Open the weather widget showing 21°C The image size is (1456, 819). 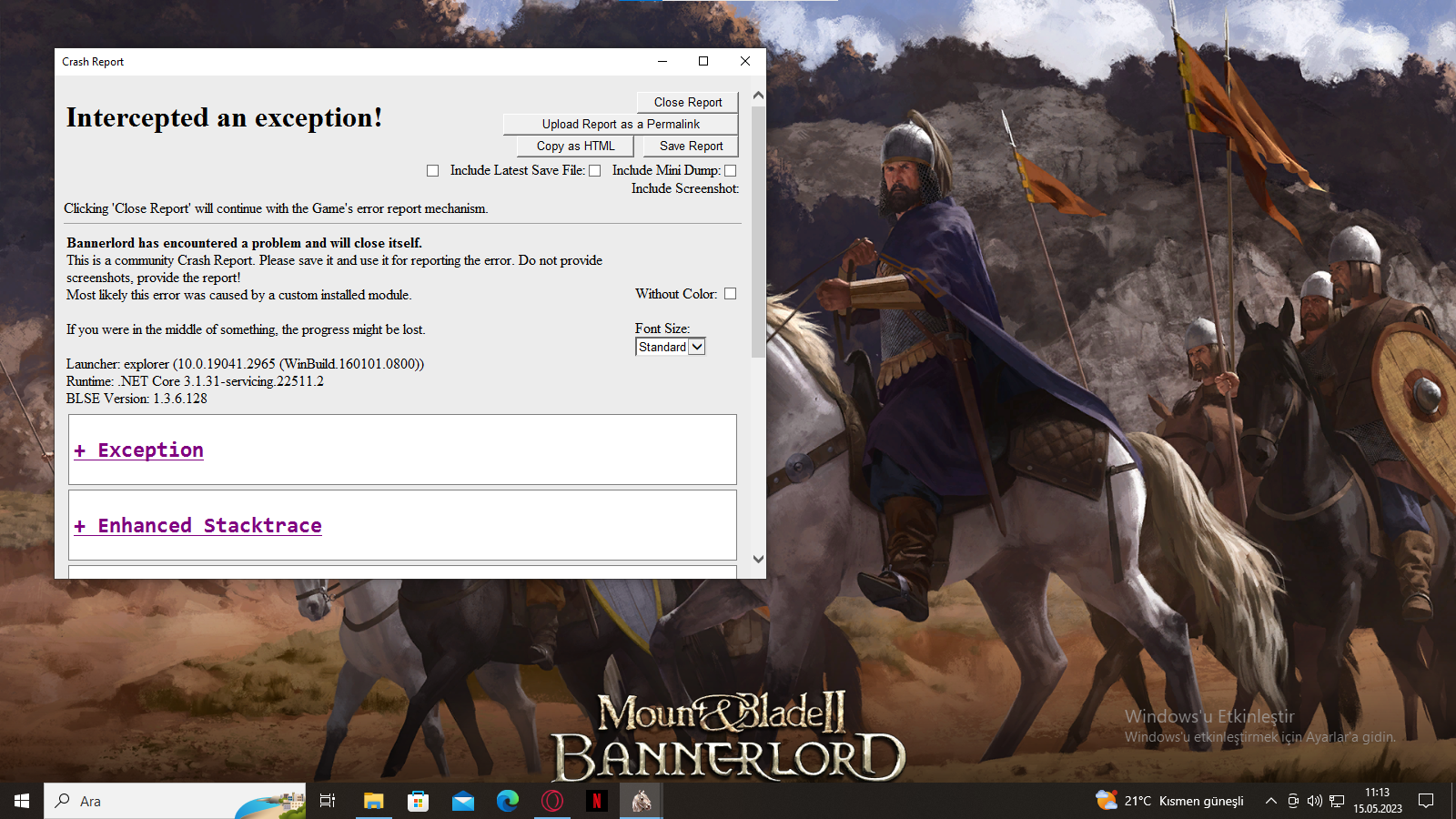point(1170,801)
